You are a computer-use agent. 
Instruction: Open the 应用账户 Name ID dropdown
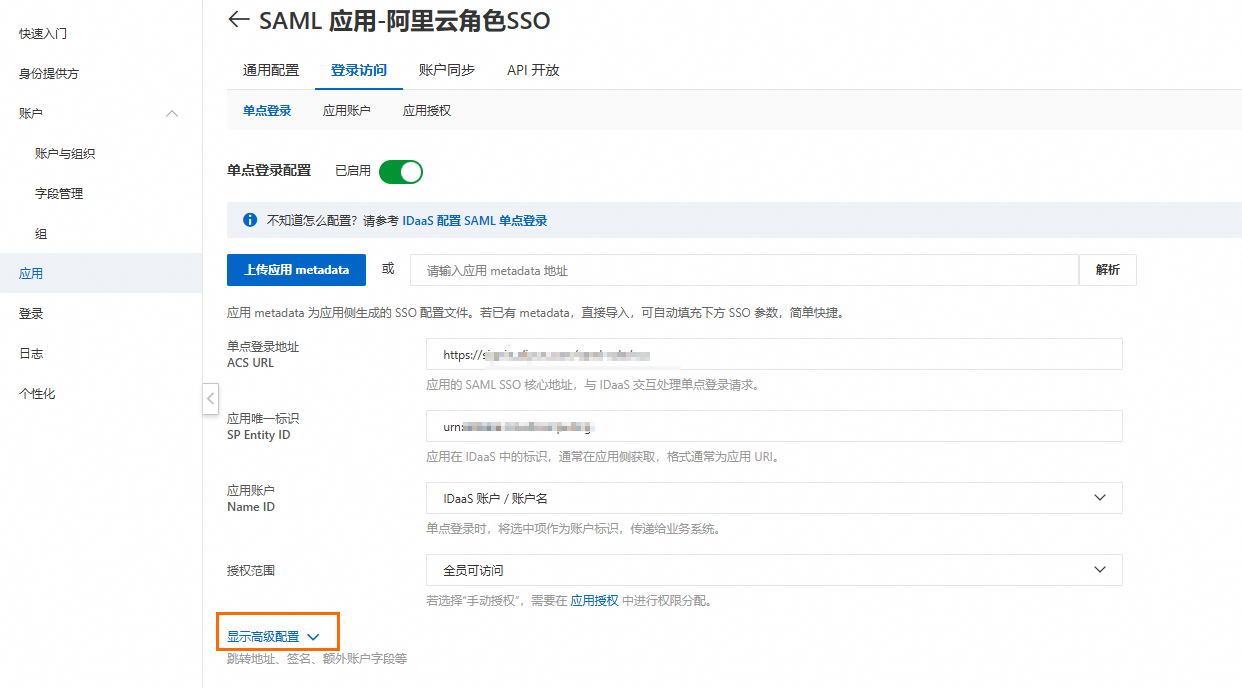[x=774, y=498]
